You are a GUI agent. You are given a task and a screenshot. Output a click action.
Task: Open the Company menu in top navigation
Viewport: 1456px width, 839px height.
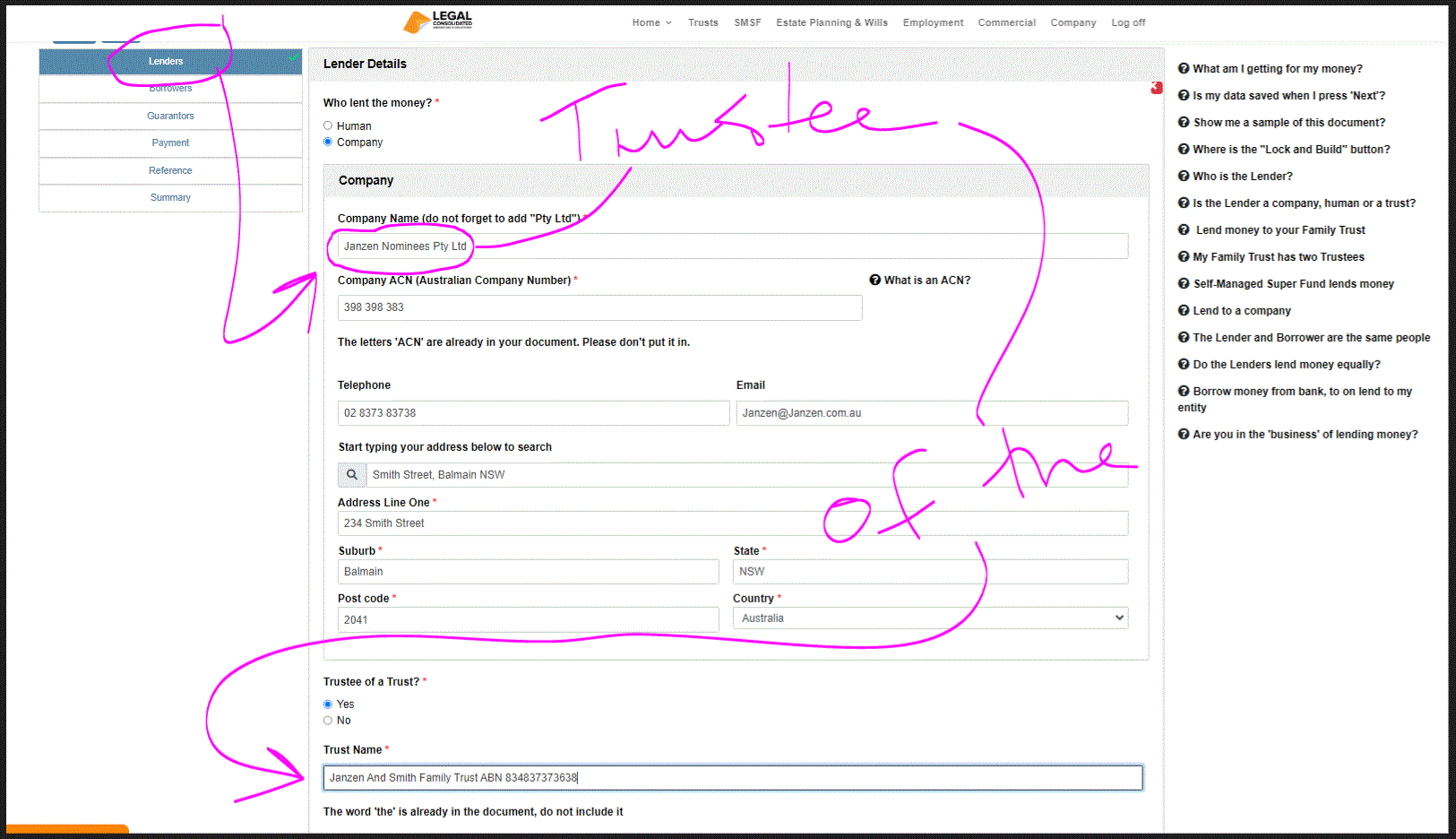1073,23
